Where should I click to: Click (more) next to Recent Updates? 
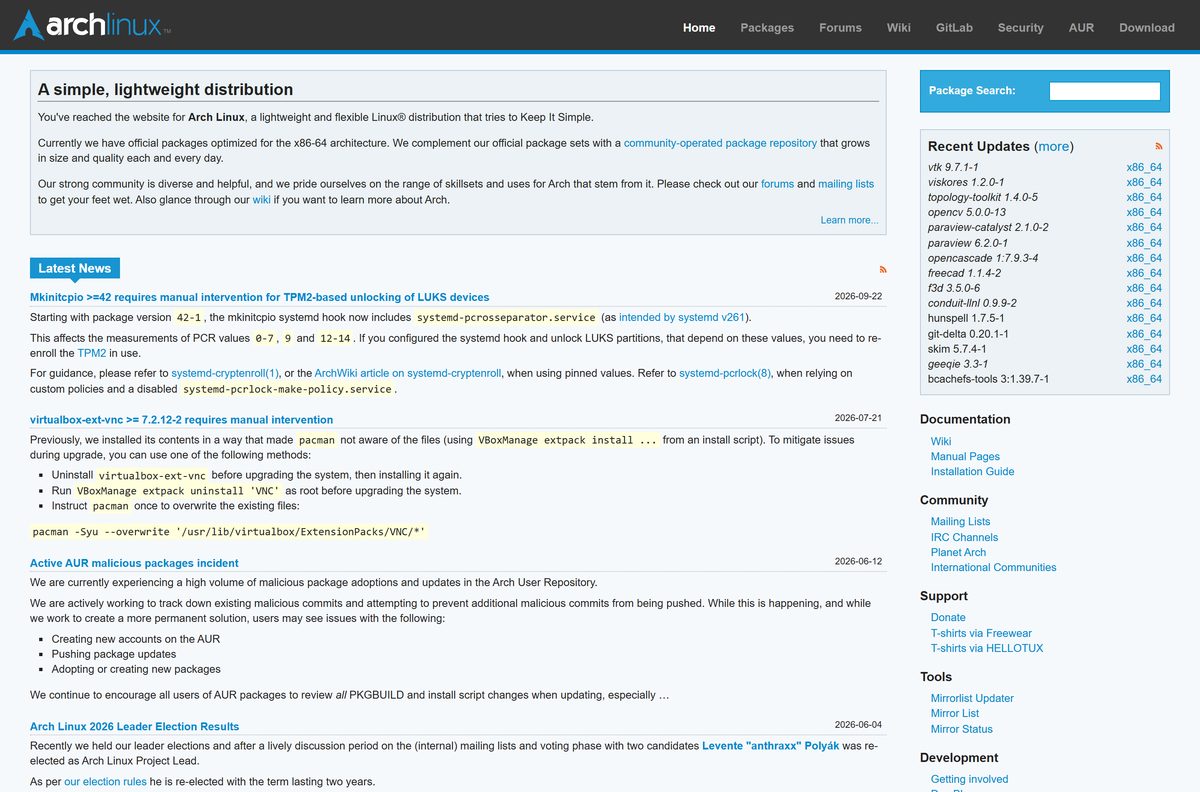[x=1054, y=146]
